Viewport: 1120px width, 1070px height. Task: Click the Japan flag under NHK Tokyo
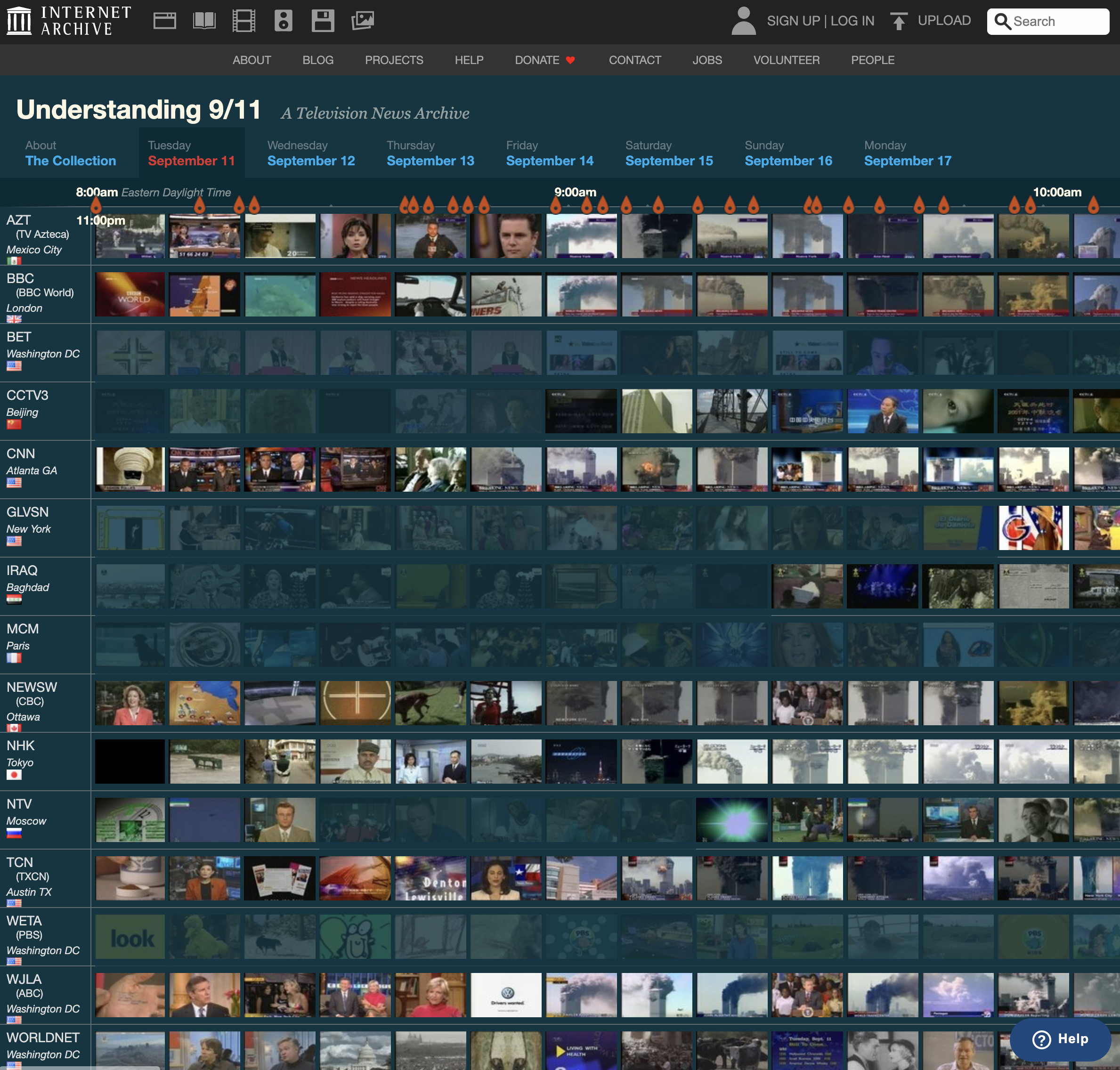tap(14, 775)
